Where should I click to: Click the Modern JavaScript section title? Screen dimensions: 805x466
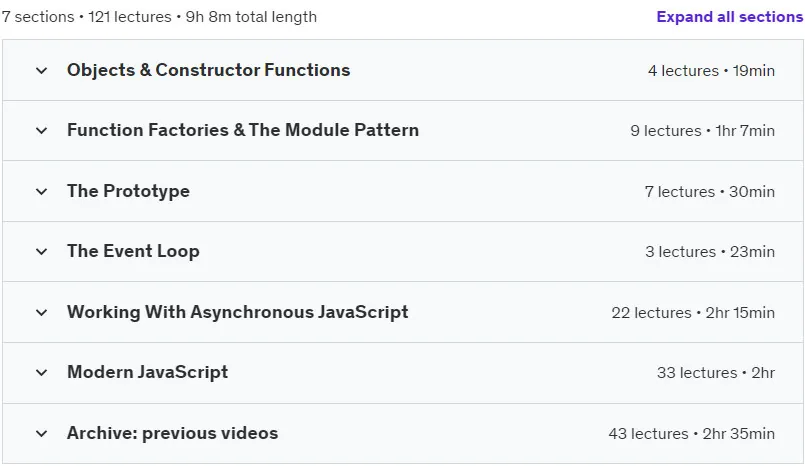click(x=147, y=373)
